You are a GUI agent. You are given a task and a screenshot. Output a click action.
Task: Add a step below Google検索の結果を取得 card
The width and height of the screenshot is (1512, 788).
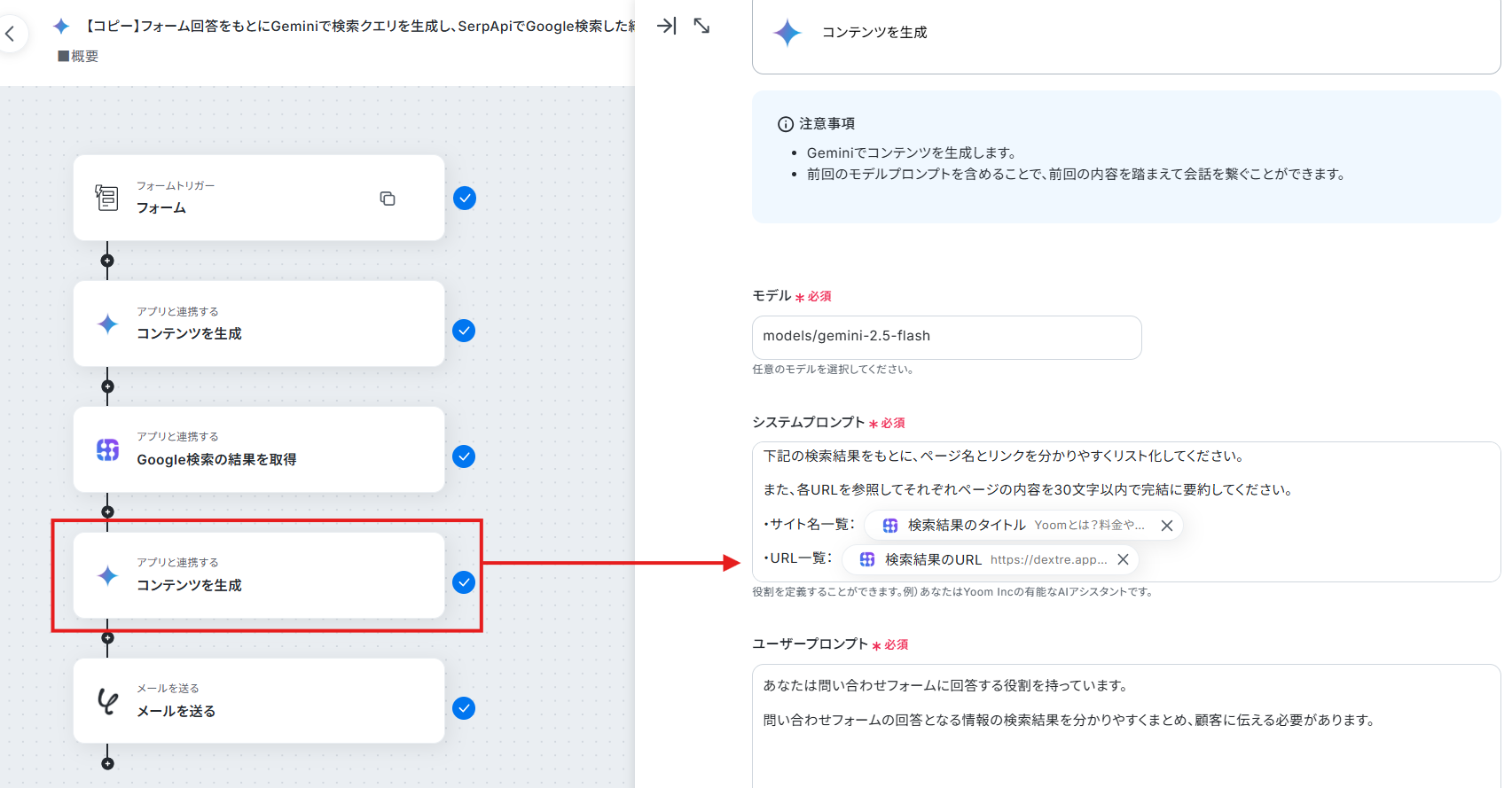coord(107,511)
